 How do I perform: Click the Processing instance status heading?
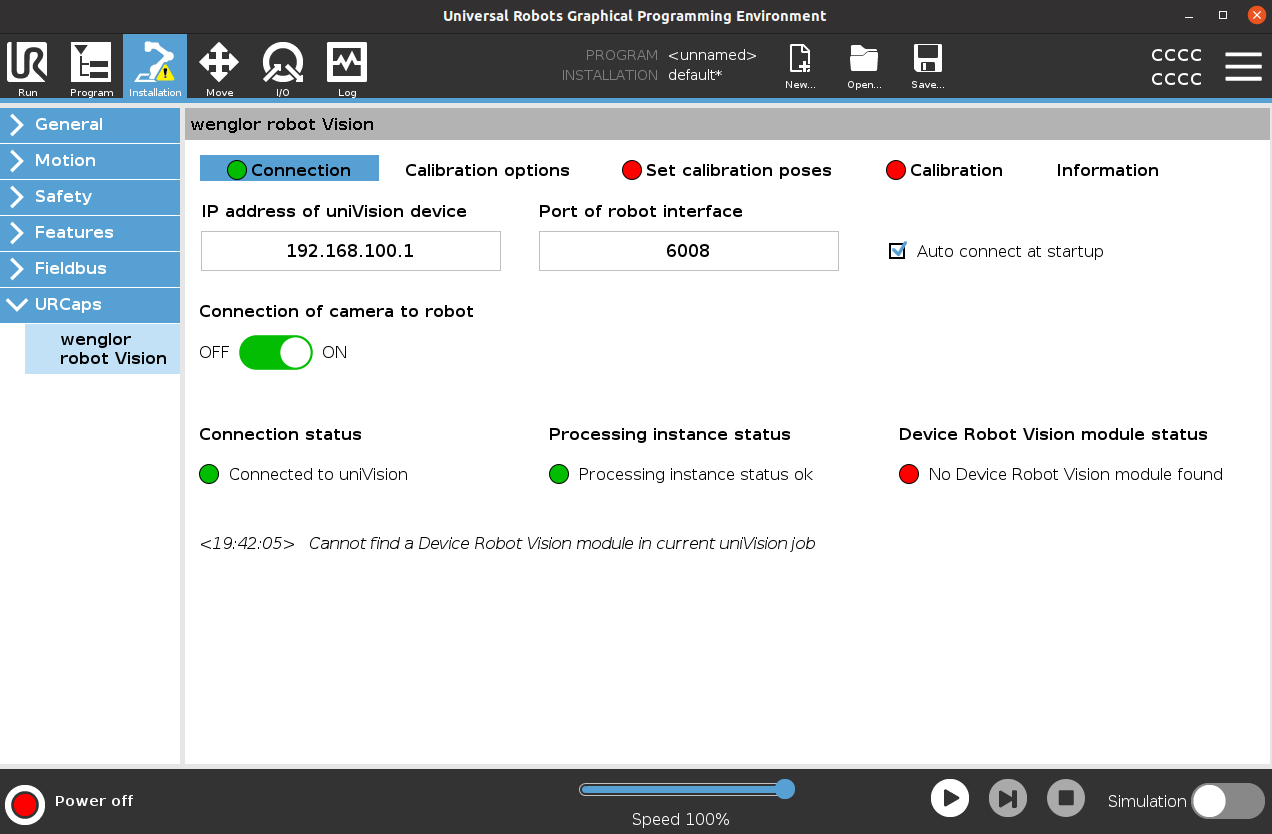670,434
